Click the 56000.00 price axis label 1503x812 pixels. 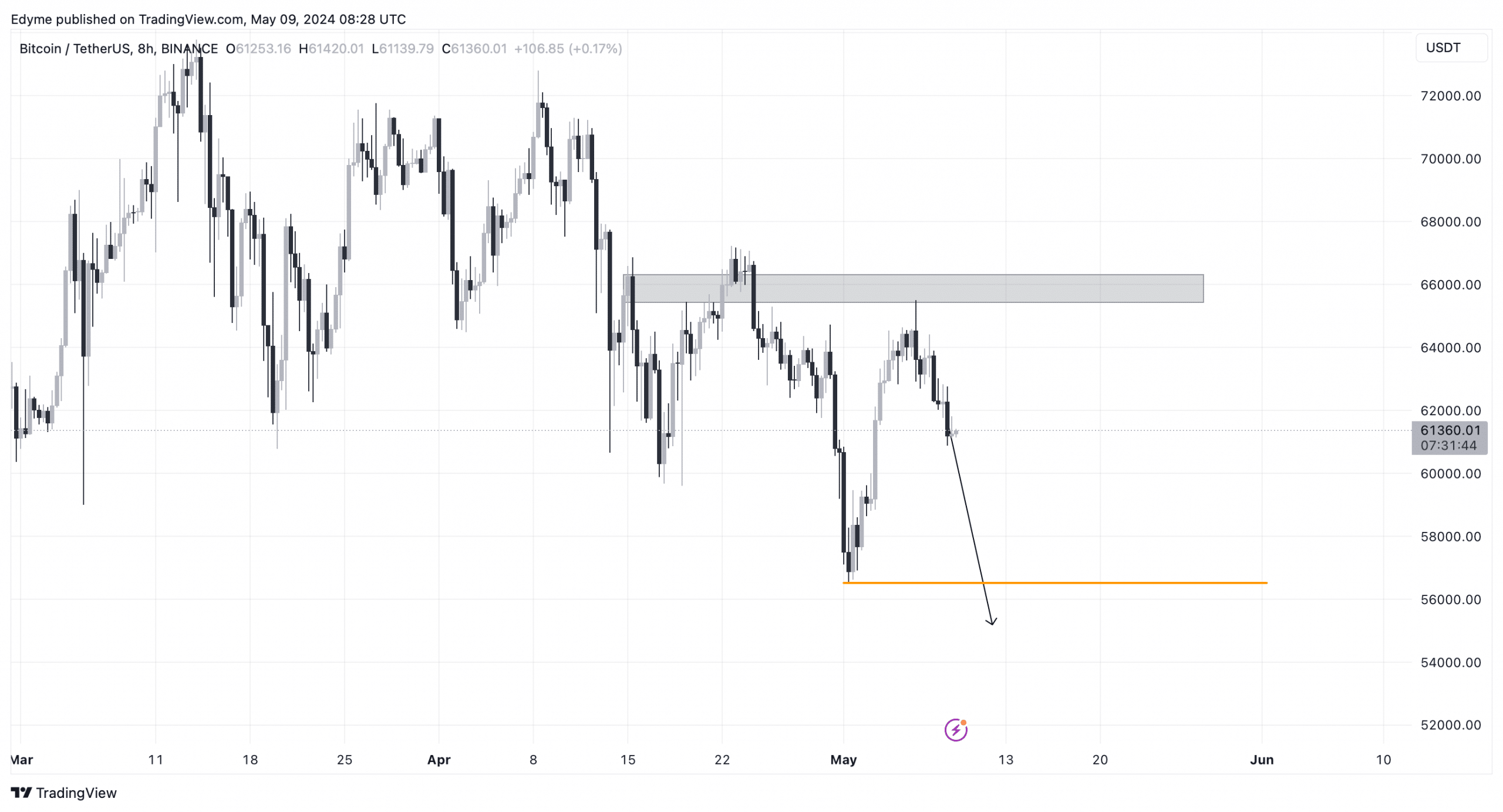1450,599
